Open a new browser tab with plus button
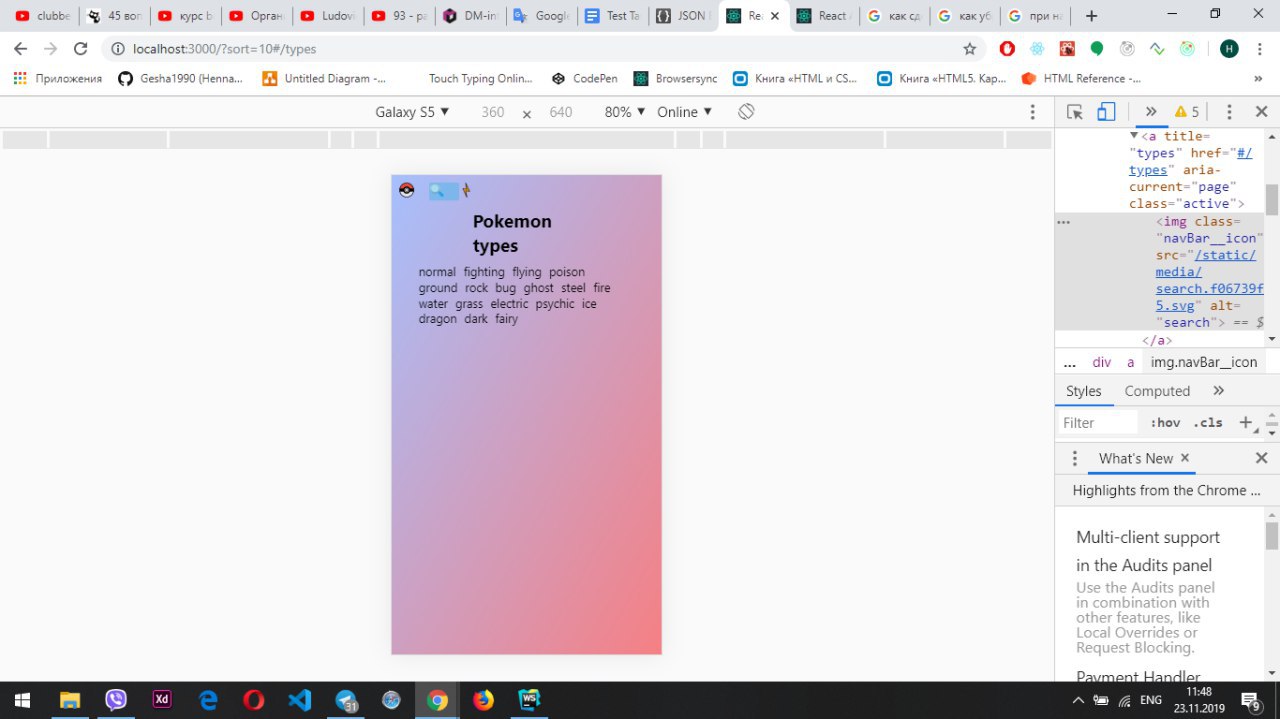The height and width of the screenshot is (719, 1280). click(x=1091, y=16)
